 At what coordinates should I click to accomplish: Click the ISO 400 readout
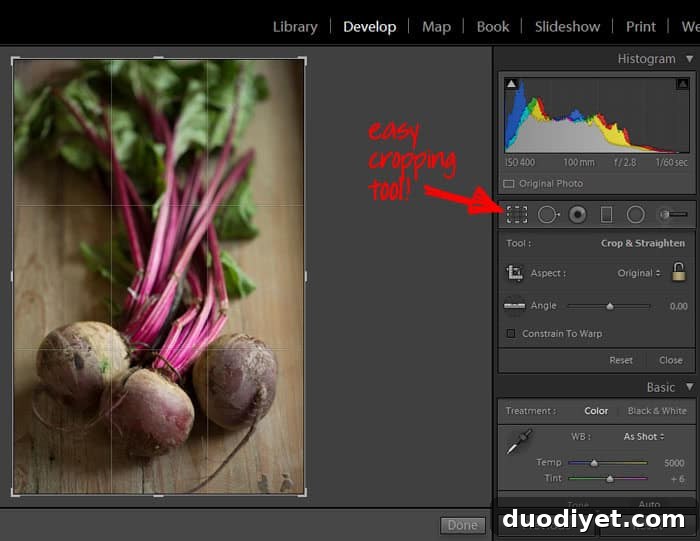[x=520, y=162]
